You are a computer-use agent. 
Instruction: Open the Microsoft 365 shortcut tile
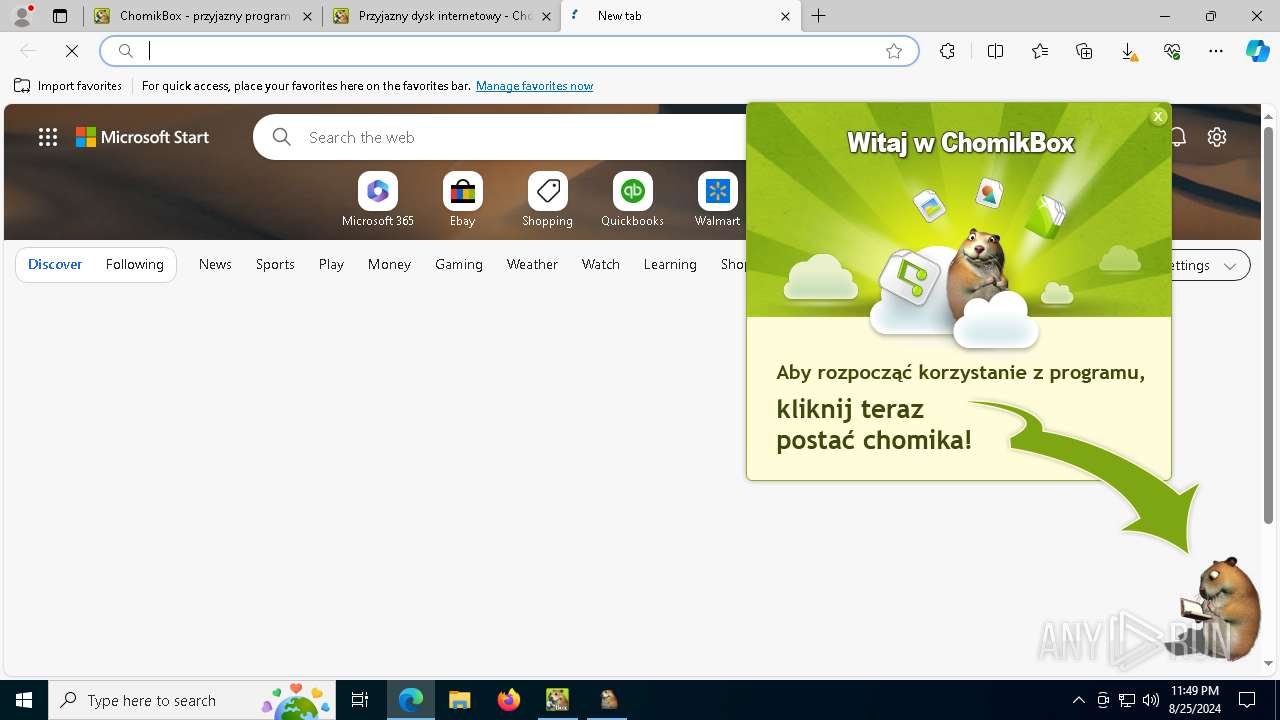pos(377,199)
